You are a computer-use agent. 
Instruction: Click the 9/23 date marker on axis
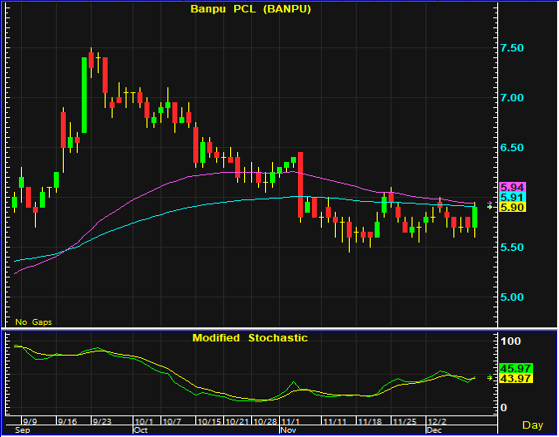coord(102,422)
